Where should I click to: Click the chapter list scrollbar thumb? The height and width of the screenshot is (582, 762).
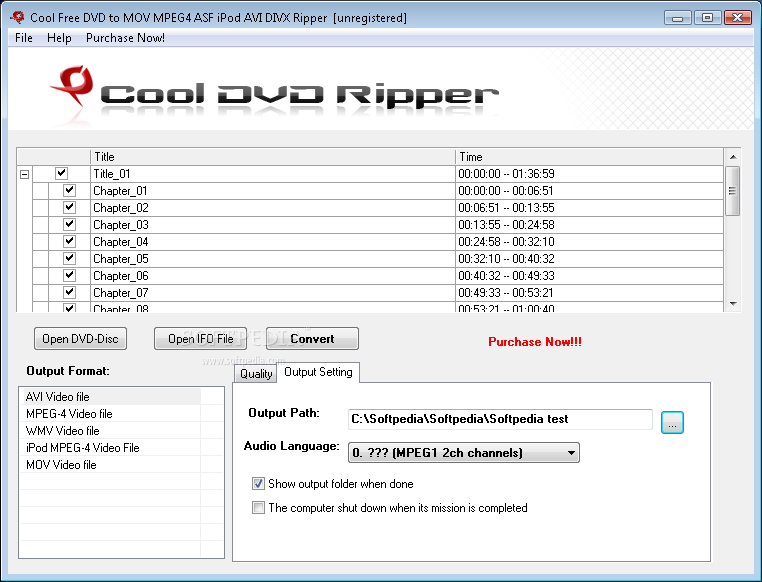pos(732,191)
